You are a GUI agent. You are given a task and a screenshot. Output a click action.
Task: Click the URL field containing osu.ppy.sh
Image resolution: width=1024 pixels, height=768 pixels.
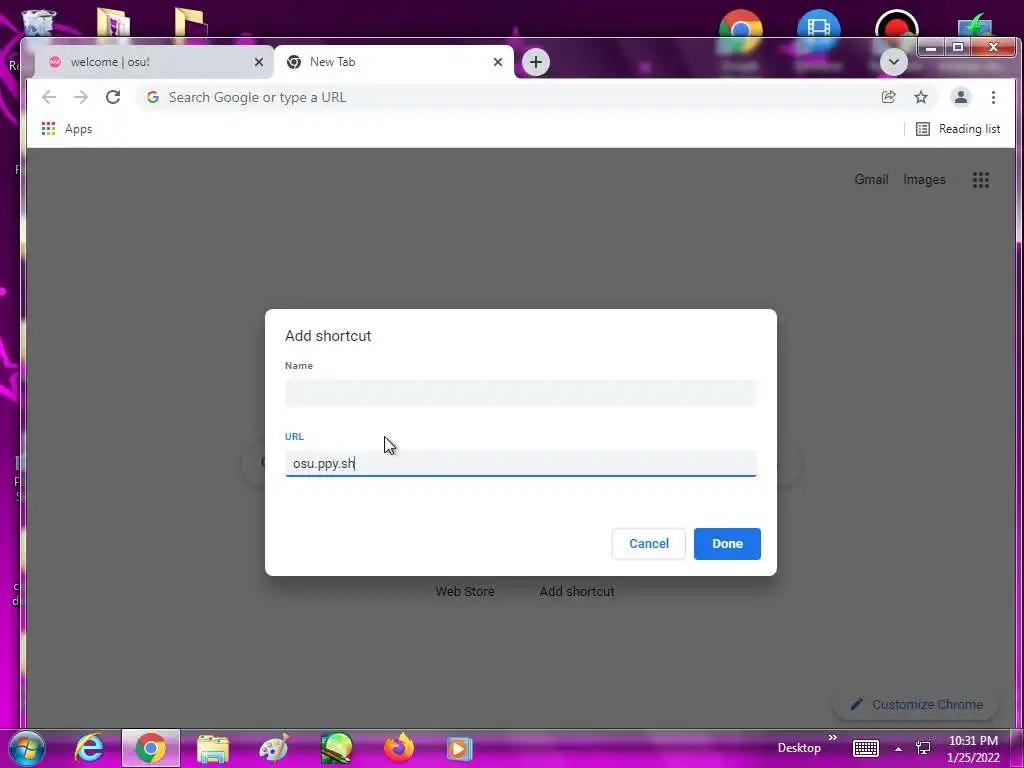[520, 463]
